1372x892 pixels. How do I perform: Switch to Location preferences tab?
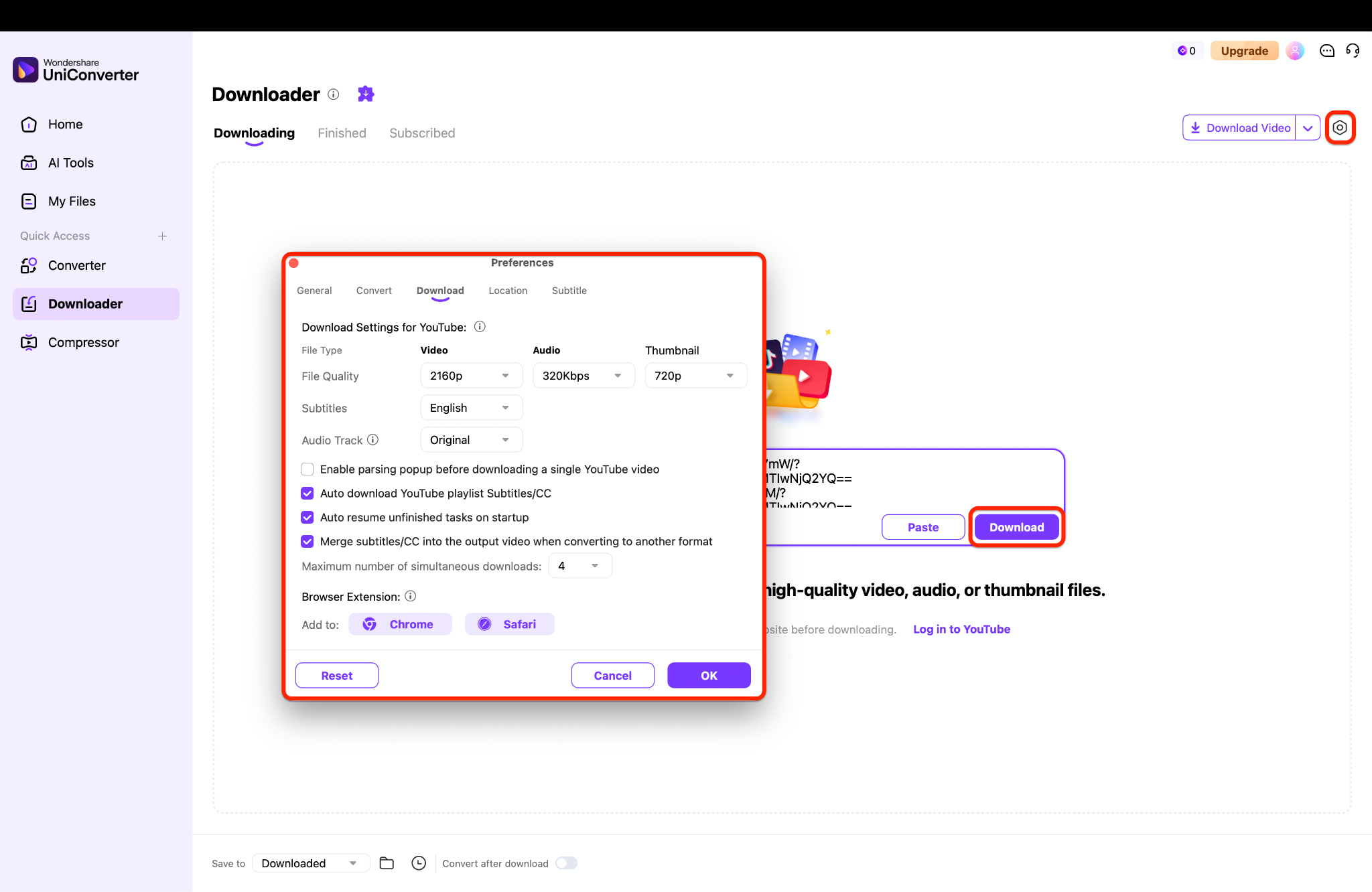[x=508, y=291]
